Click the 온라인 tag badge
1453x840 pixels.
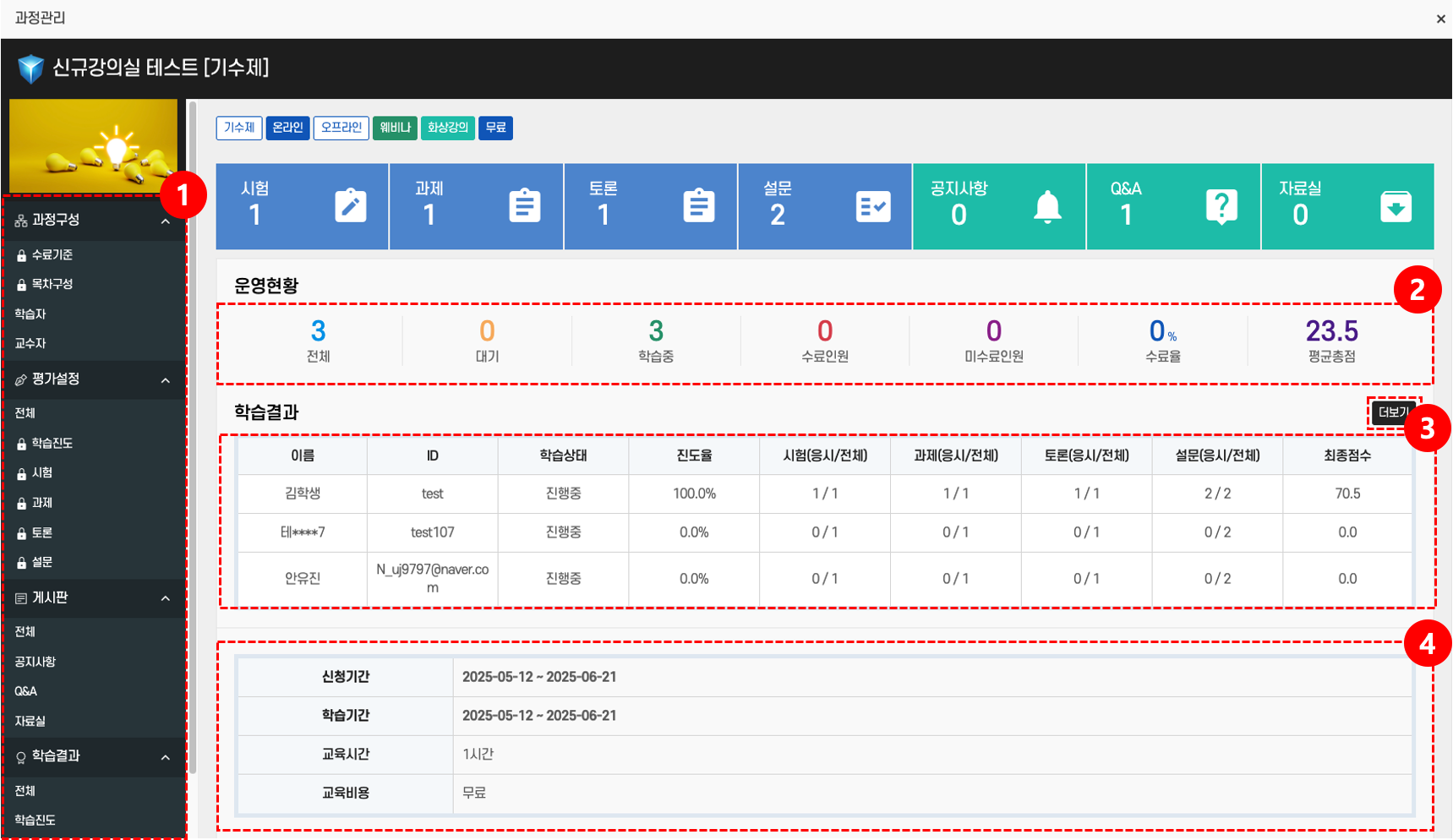[287, 128]
